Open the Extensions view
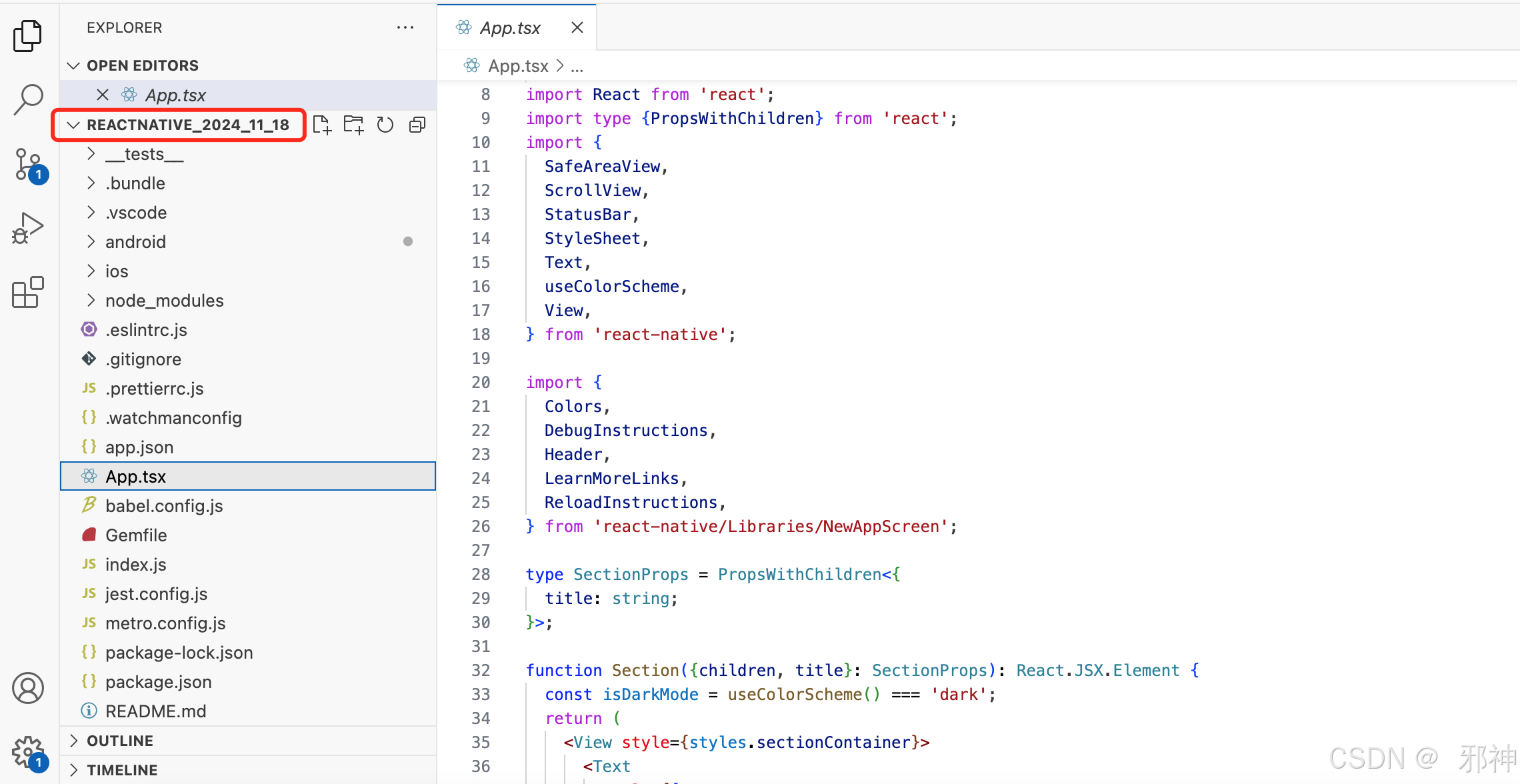The image size is (1520, 784). click(28, 293)
